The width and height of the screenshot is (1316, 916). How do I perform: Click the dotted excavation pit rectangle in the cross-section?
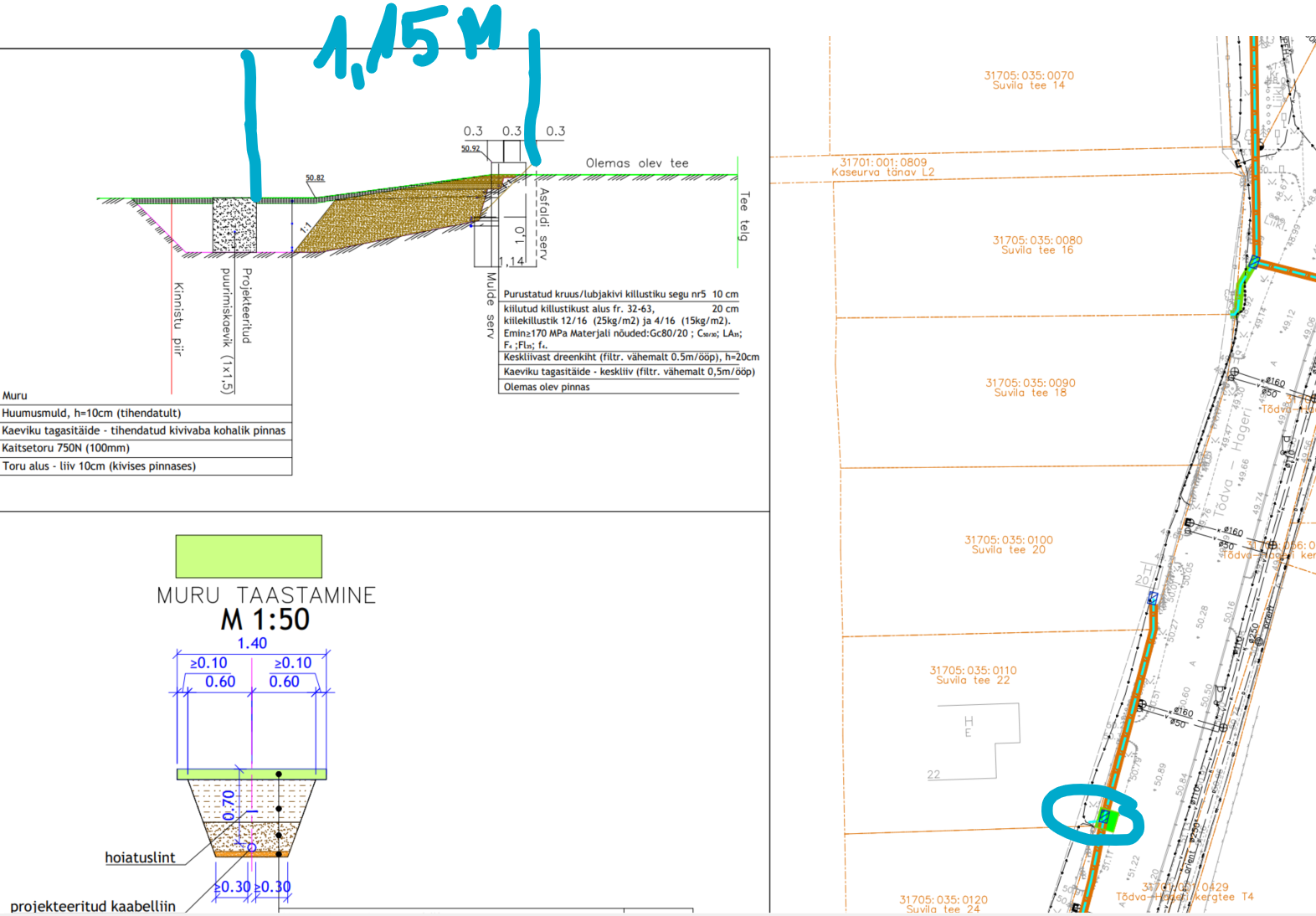pyautogui.click(x=234, y=224)
